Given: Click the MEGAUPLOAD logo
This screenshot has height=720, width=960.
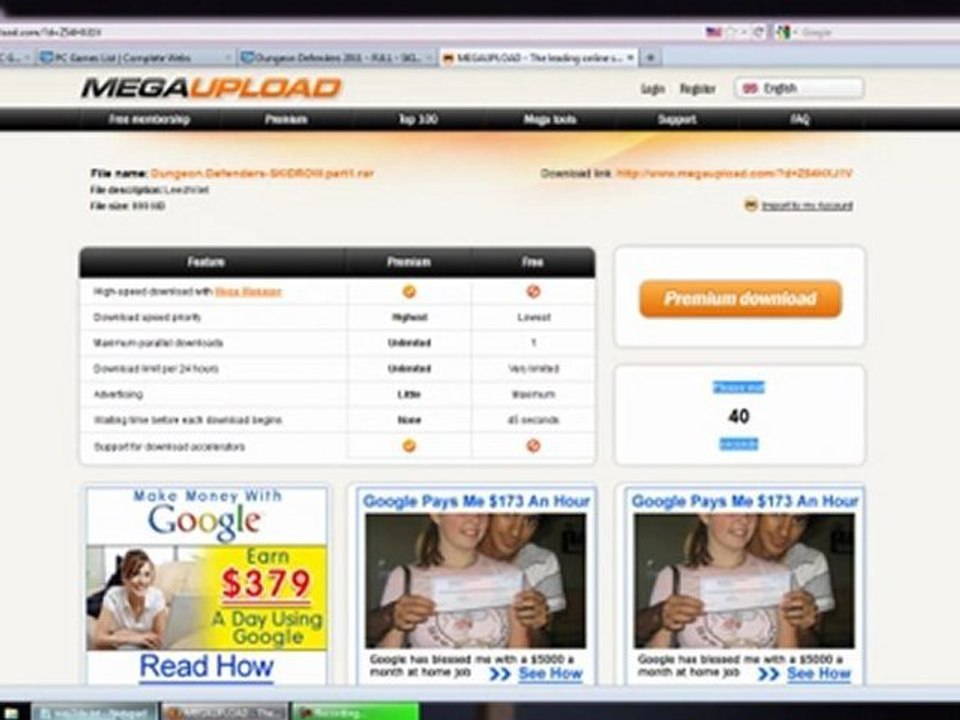Looking at the screenshot, I should point(211,88).
